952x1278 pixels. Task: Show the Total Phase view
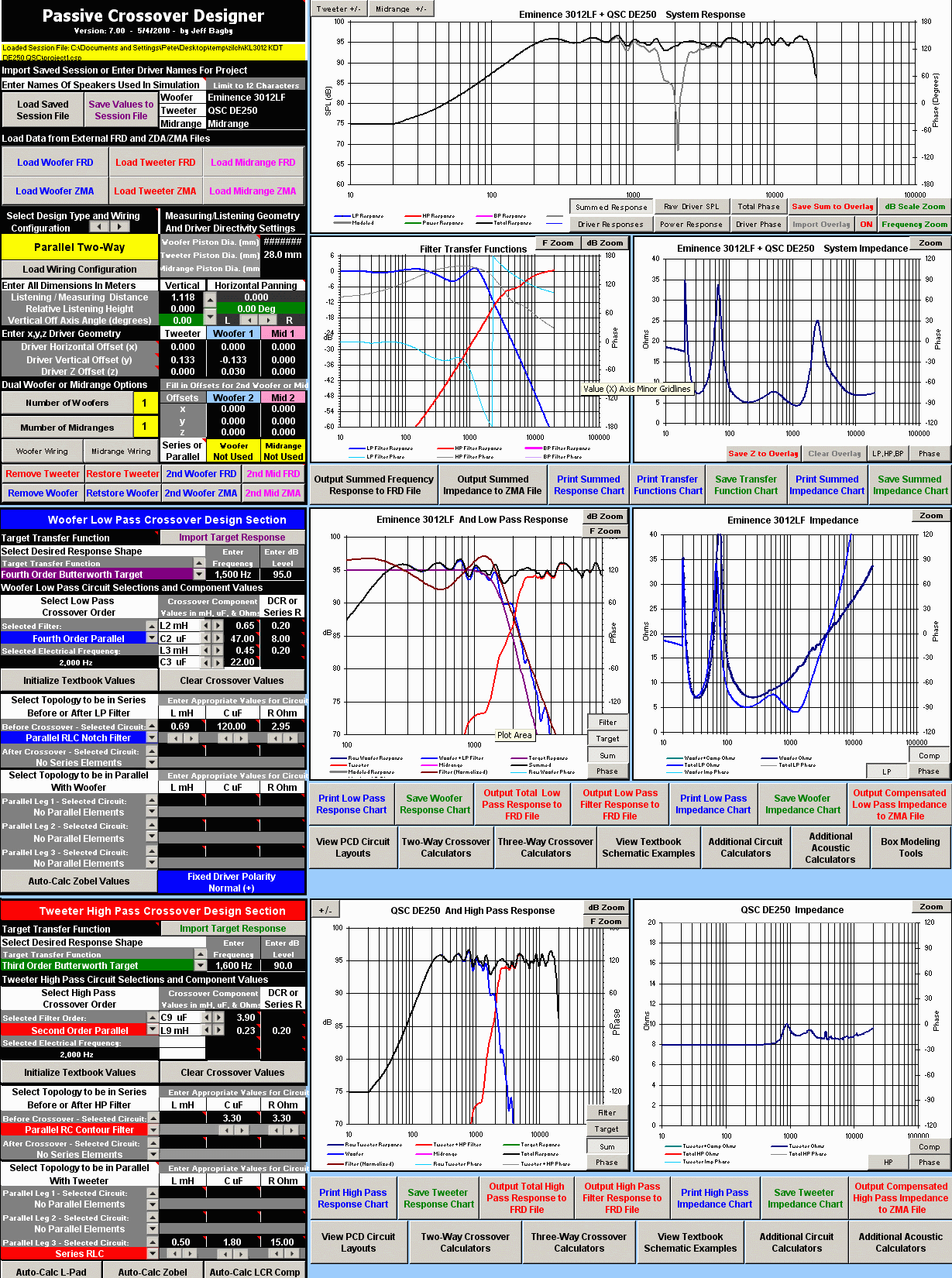(758, 206)
